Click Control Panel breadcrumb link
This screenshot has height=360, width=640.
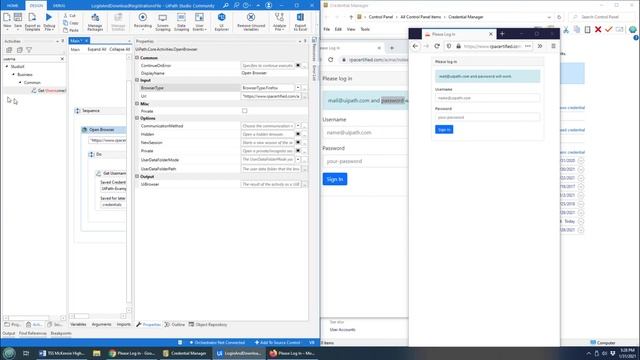click(x=380, y=17)
